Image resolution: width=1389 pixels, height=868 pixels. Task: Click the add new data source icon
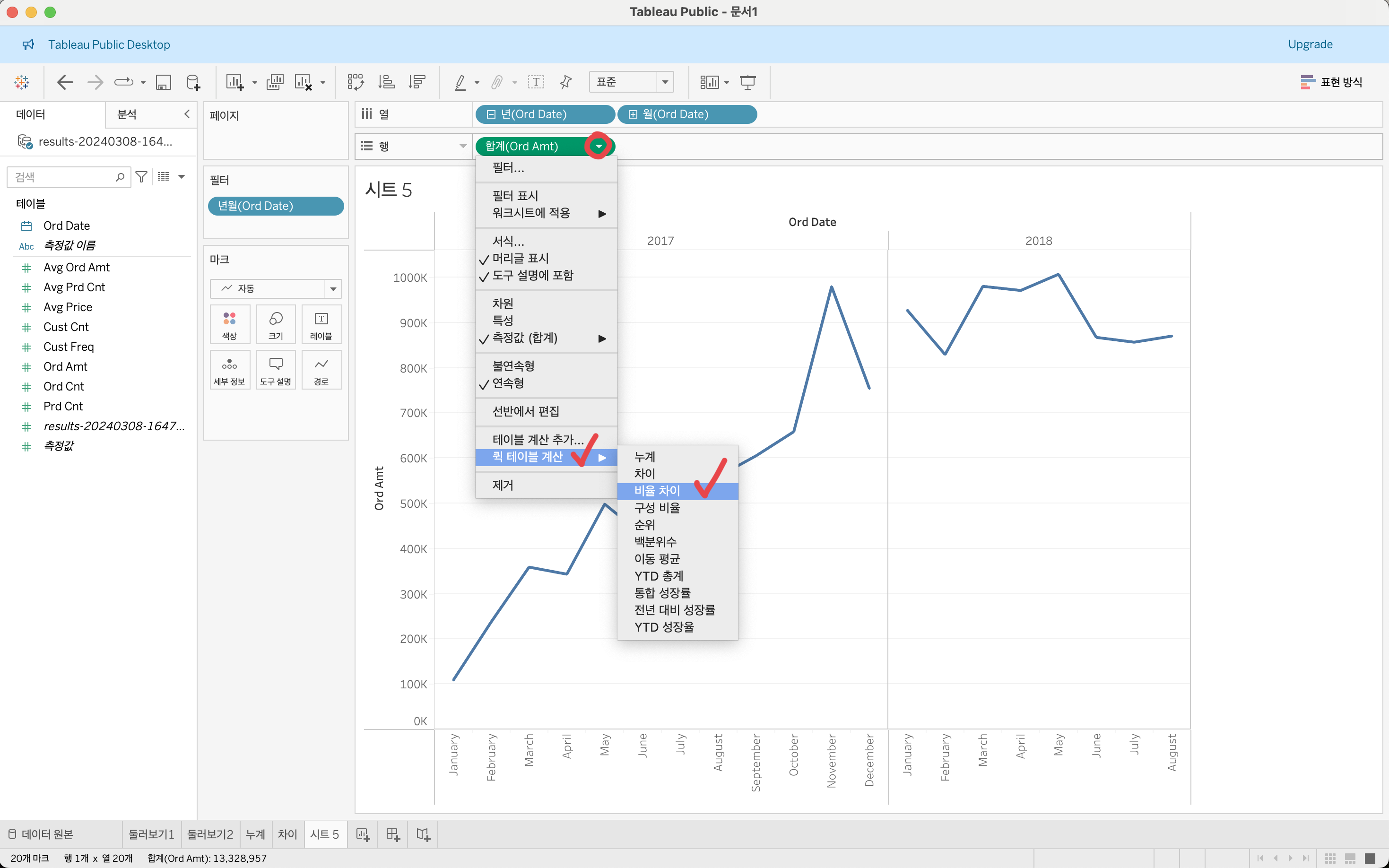193,82
